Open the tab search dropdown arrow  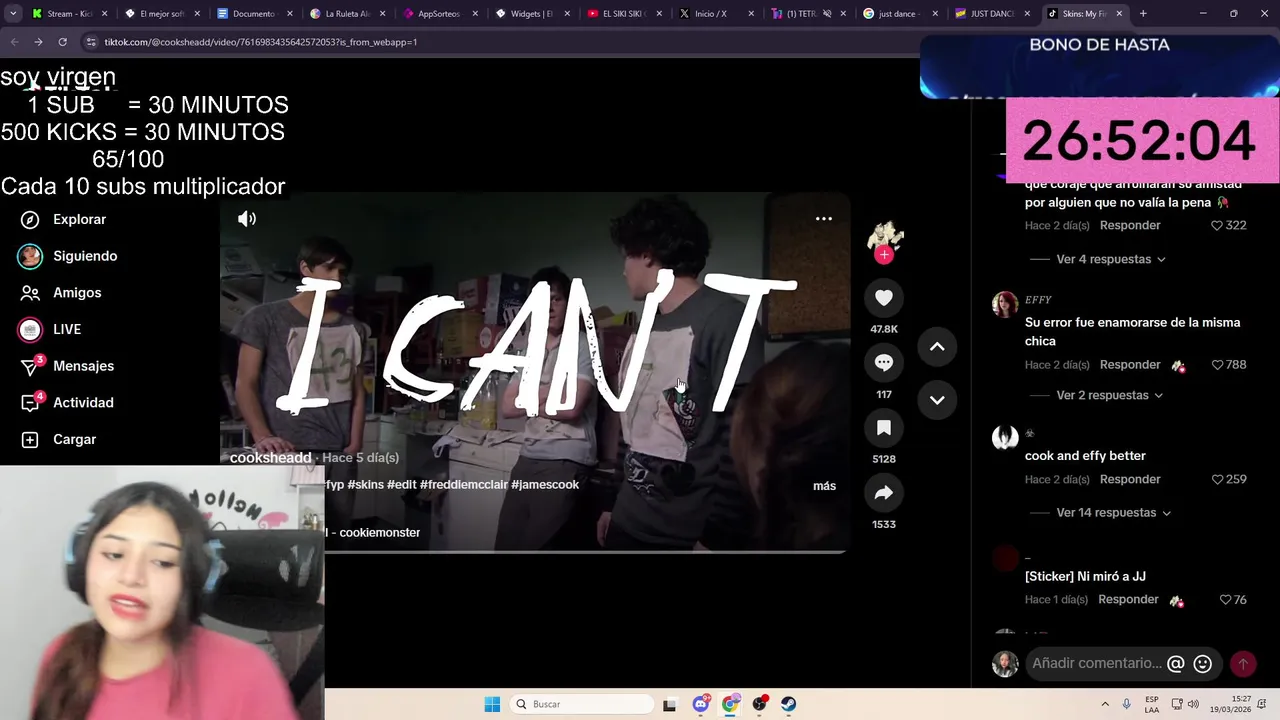click(x=13, y=14)
